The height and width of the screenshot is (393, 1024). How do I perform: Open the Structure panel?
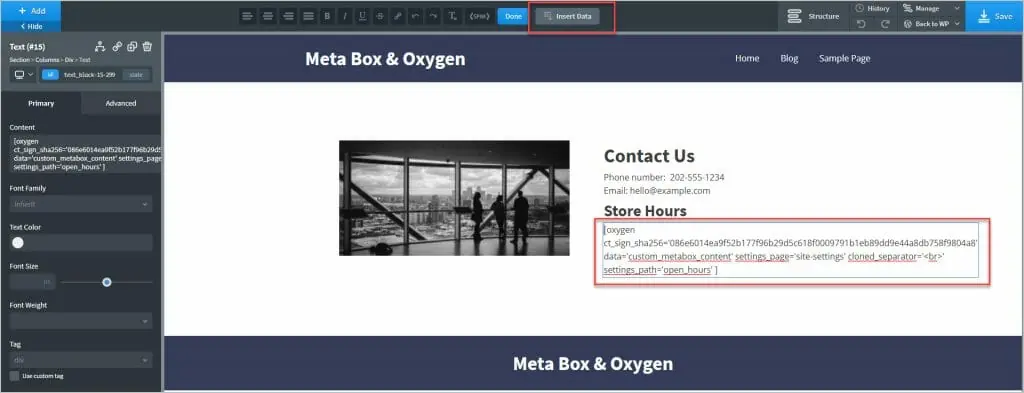click(813, 16)
